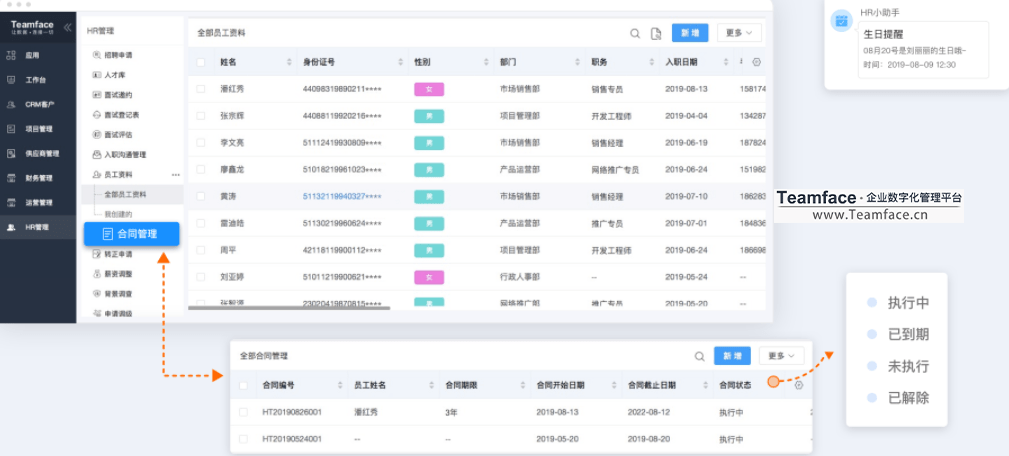Click the highlighted 合同管理 button

pos(131,233)
